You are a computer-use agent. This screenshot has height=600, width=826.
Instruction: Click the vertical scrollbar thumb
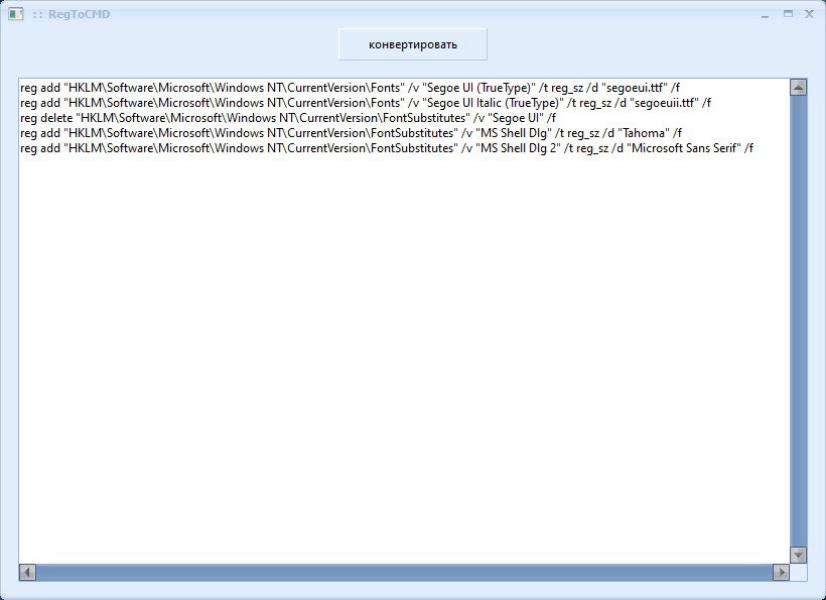798,320
